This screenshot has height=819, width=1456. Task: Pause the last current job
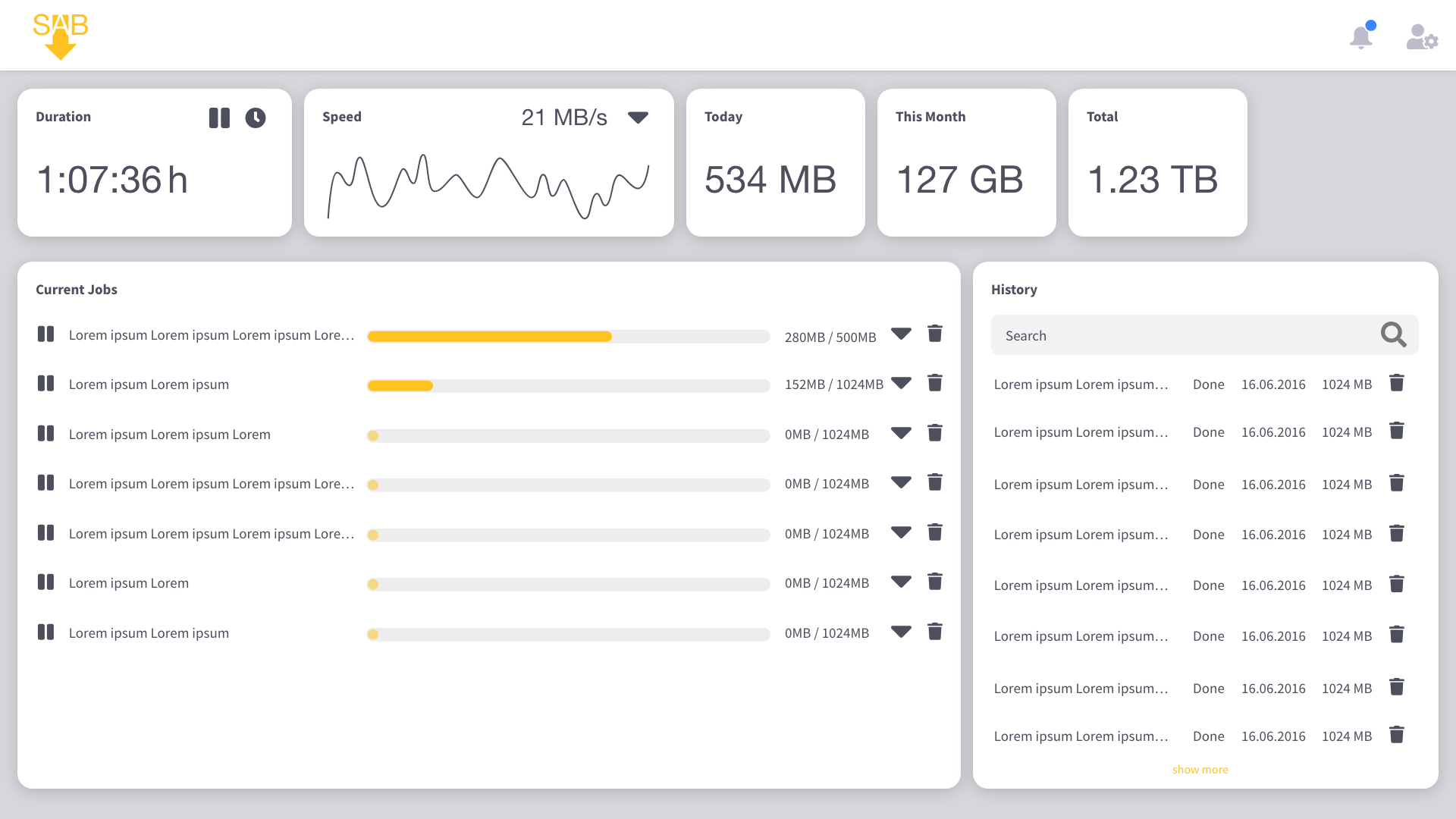(45, 632)
